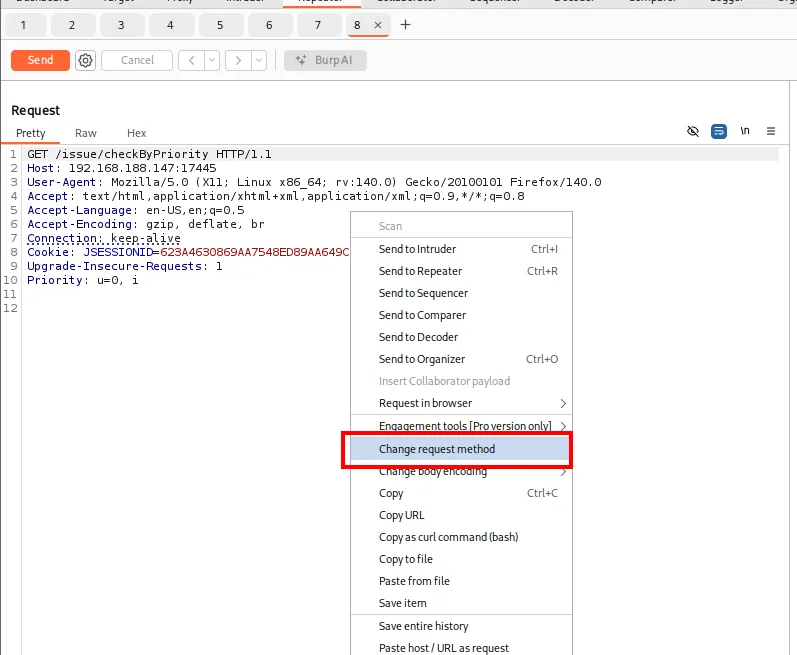Open Repeater tab 3
Viewport: 797px width, 655px height.
pos(121,25)
